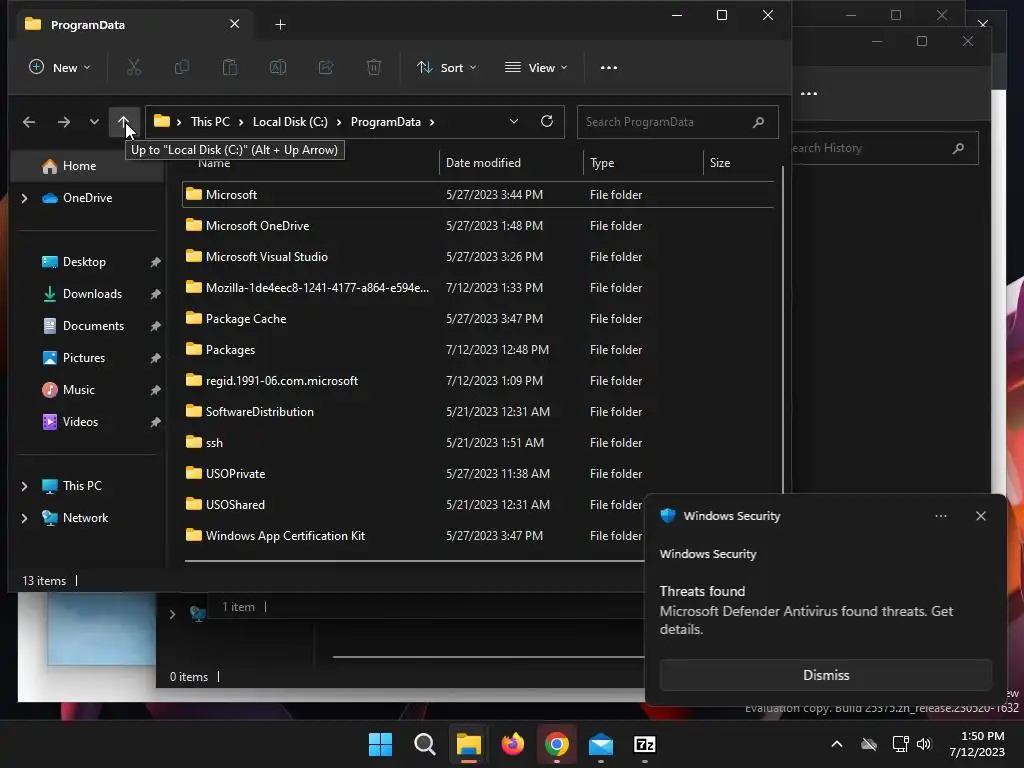Sort by Date modified column header
Screen dimensions: 1024x768
511,163
